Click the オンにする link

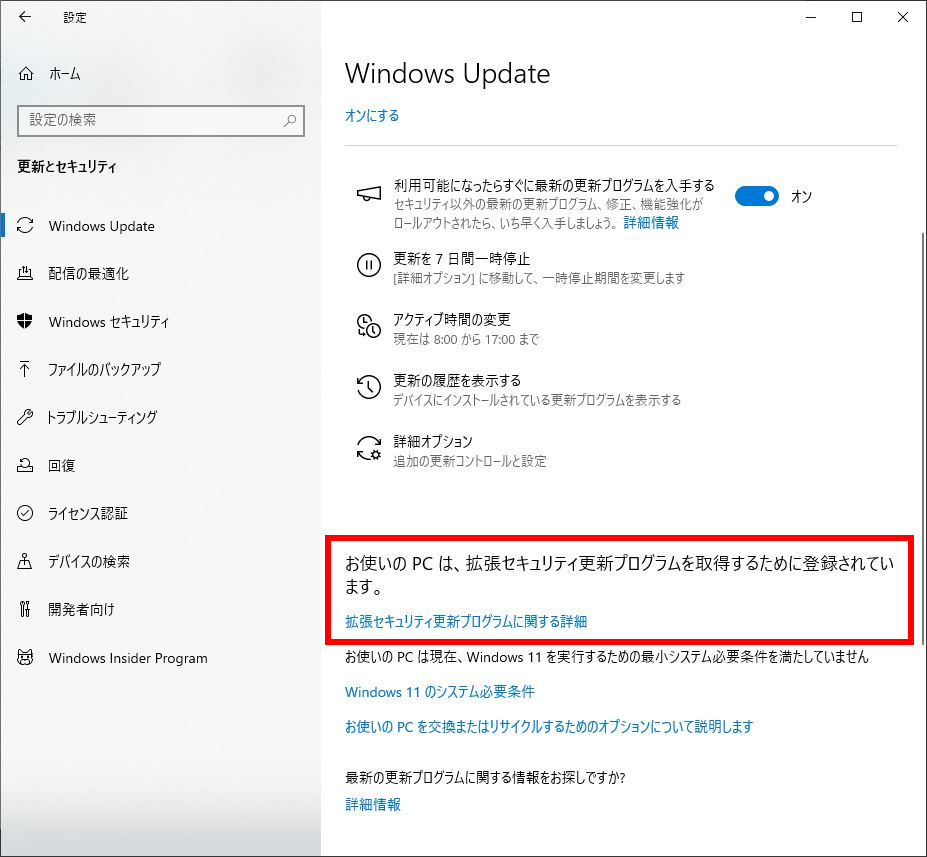(x=372, y=115)
